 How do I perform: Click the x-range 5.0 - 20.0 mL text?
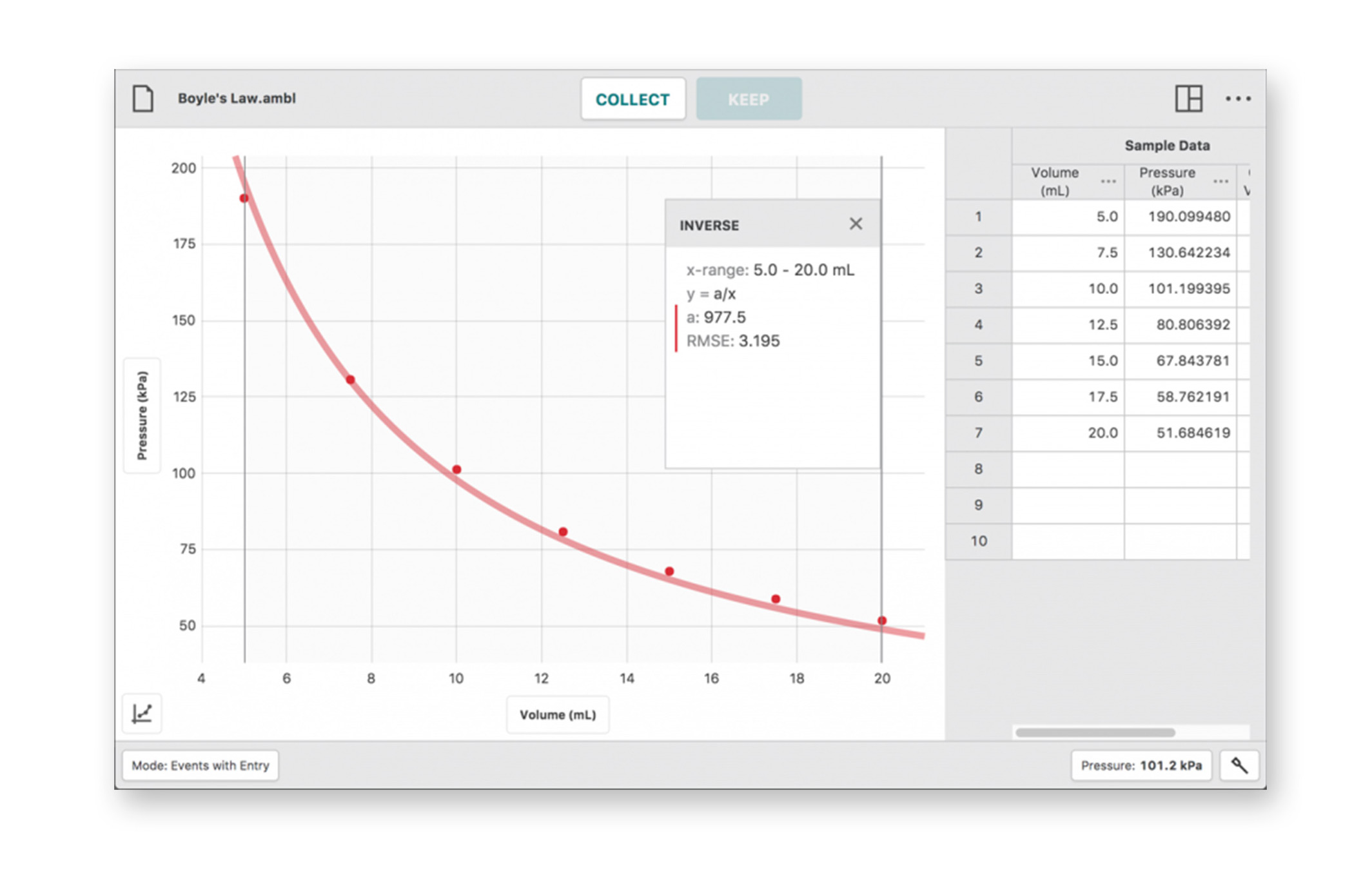pos(770,270)
